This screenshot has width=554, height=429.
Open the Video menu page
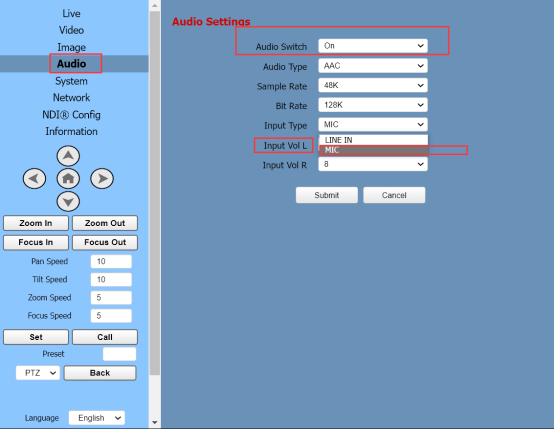(71, 30)
